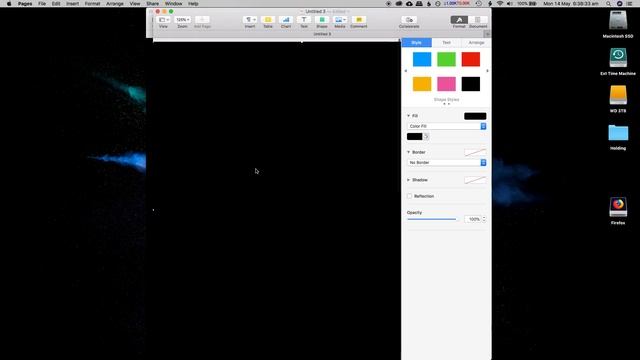
Task: Collapse the Fill section triangle
Action: pos(409,116)
